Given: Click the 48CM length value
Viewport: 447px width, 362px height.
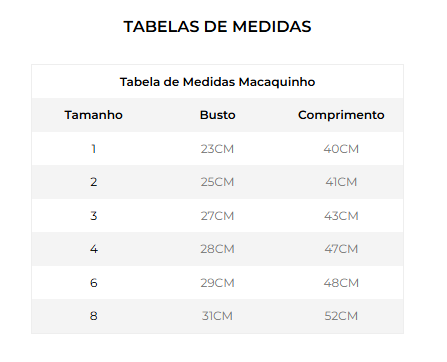Looking at the screenshot, I should [x=341, y=283].
